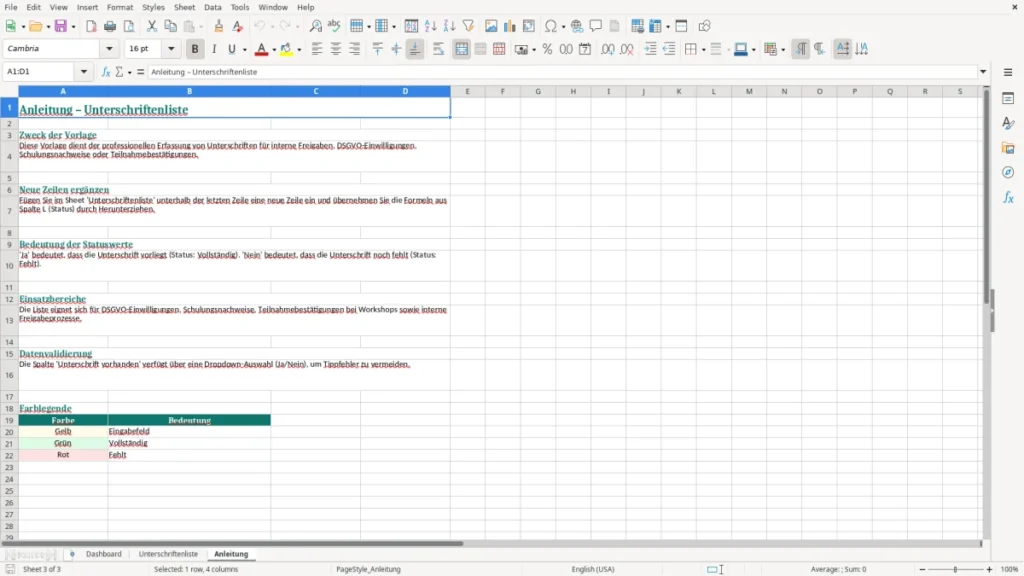This screenshot has height=576, width=1024.
Task: Click zoom out minus button
Action: [922, 569]
